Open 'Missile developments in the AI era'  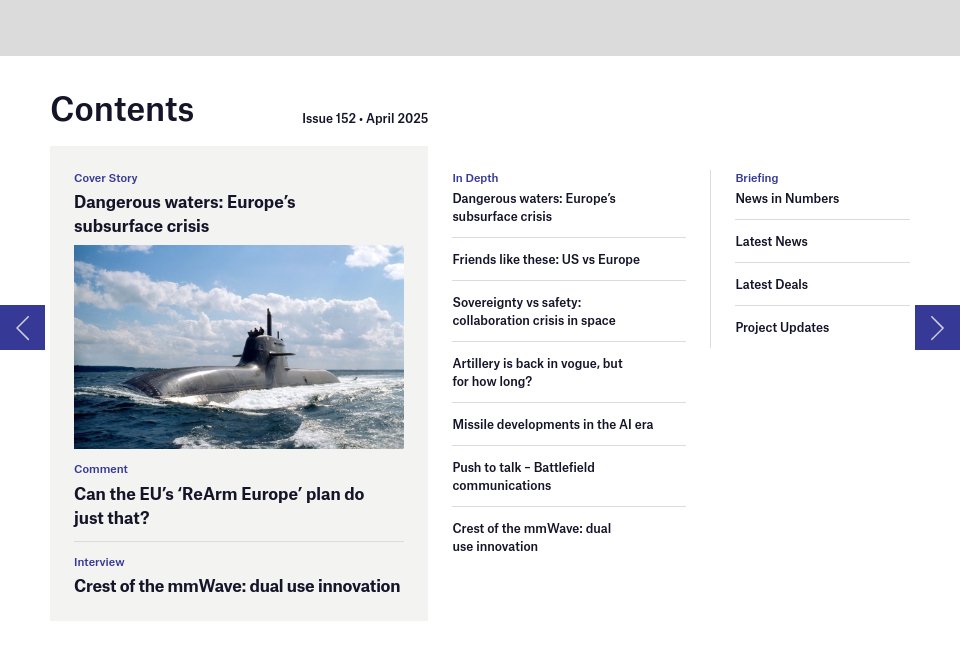pos(553,424)
